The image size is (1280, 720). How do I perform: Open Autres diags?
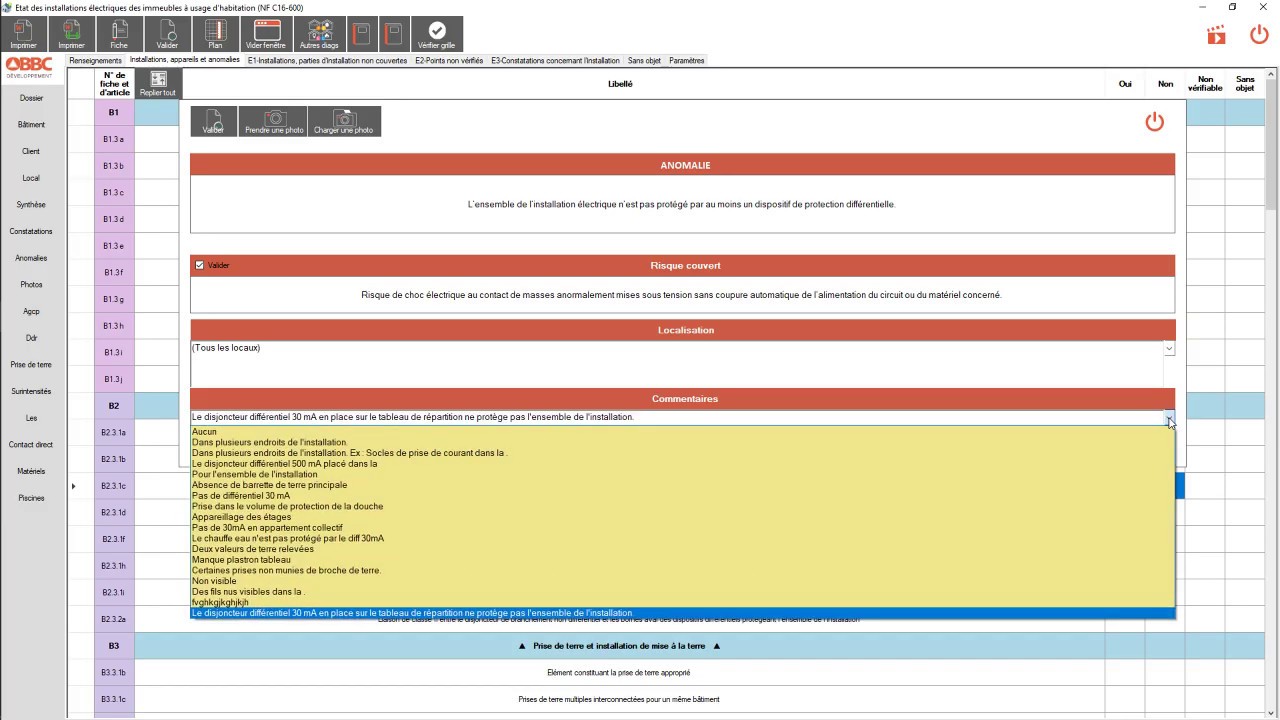coord(319,34)
